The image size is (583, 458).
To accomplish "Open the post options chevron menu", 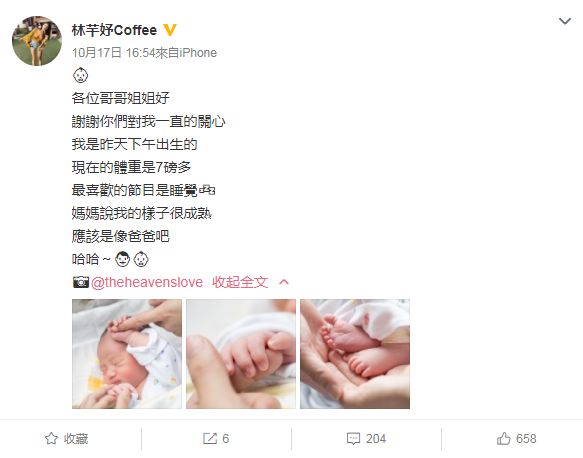I will point(564,21).
